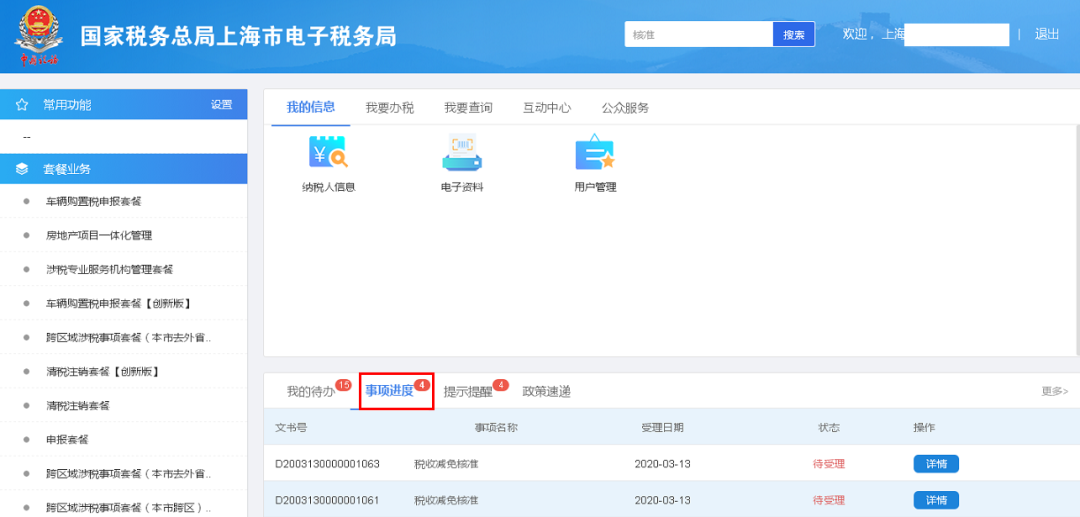Image resolution: width=1080 pixels, height=517 pixels.
Task: Select the 提示提醒 tab
Action: point(468,392)
